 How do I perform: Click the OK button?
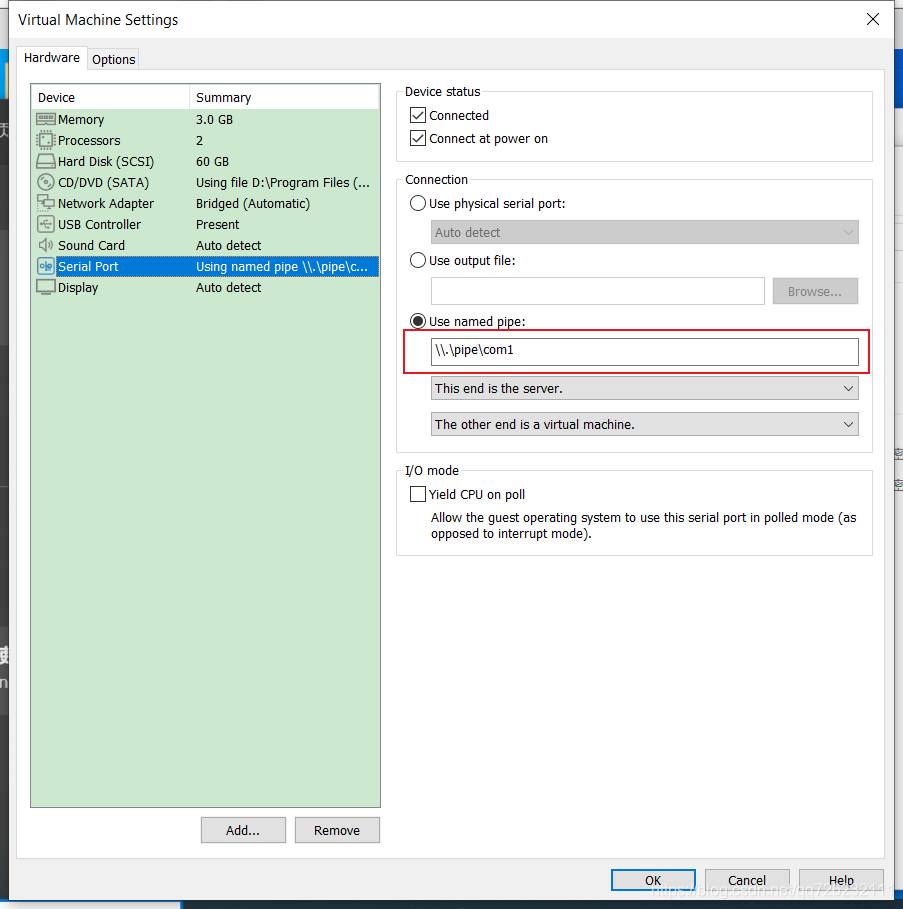pos(653,880)
